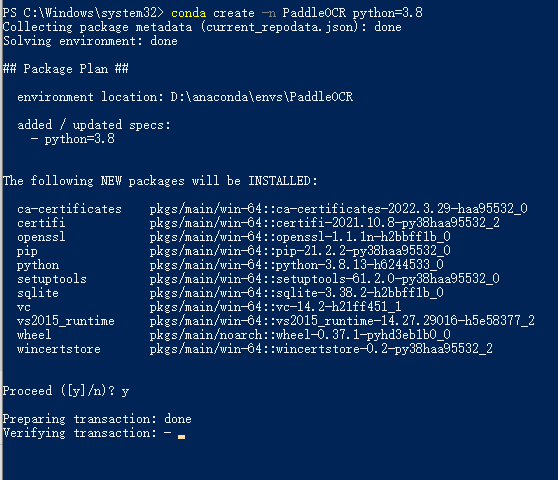Click the environment location path D:\anaconda\envs\PaddleOCR
Image resolution: width=558 pixels, height=480 pixels.
tap(262, 97)
